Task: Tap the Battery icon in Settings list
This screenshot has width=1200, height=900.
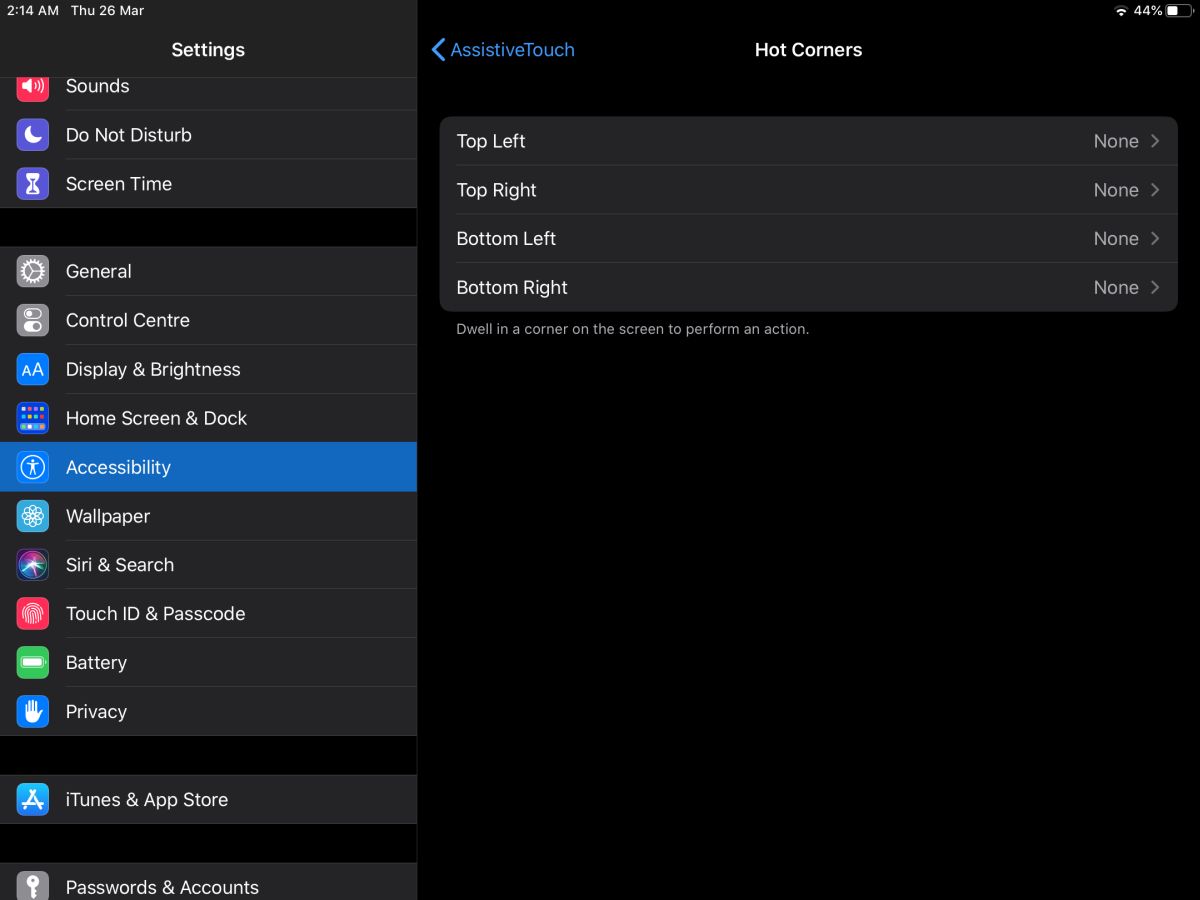Action: click(33, 663)
